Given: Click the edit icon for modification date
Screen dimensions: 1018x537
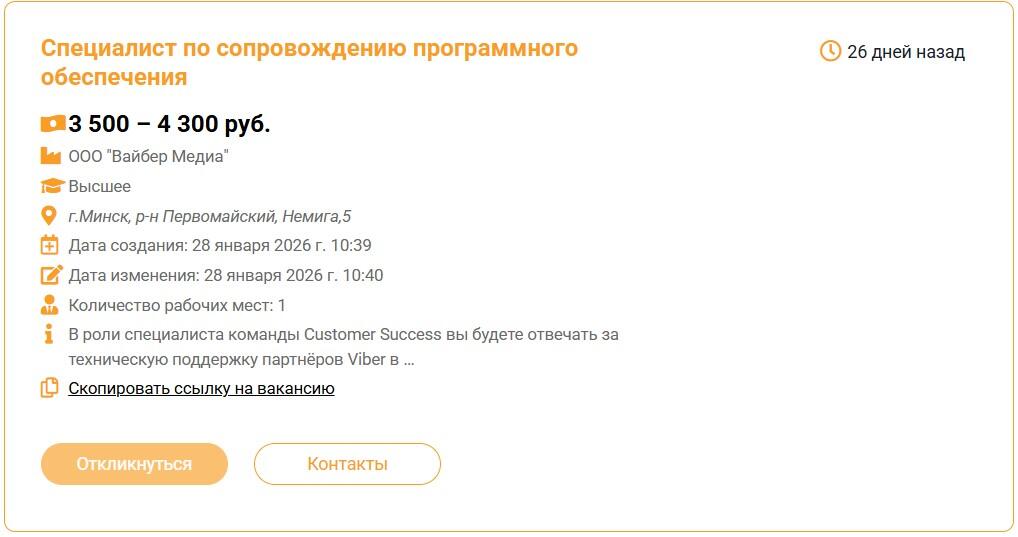Looking at the screenshot, I should tap(50, 275).
